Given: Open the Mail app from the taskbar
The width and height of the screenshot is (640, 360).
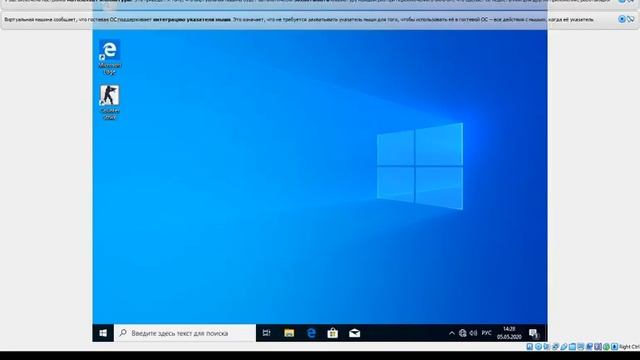Looking at the screenshot, I should click(355, 333).
